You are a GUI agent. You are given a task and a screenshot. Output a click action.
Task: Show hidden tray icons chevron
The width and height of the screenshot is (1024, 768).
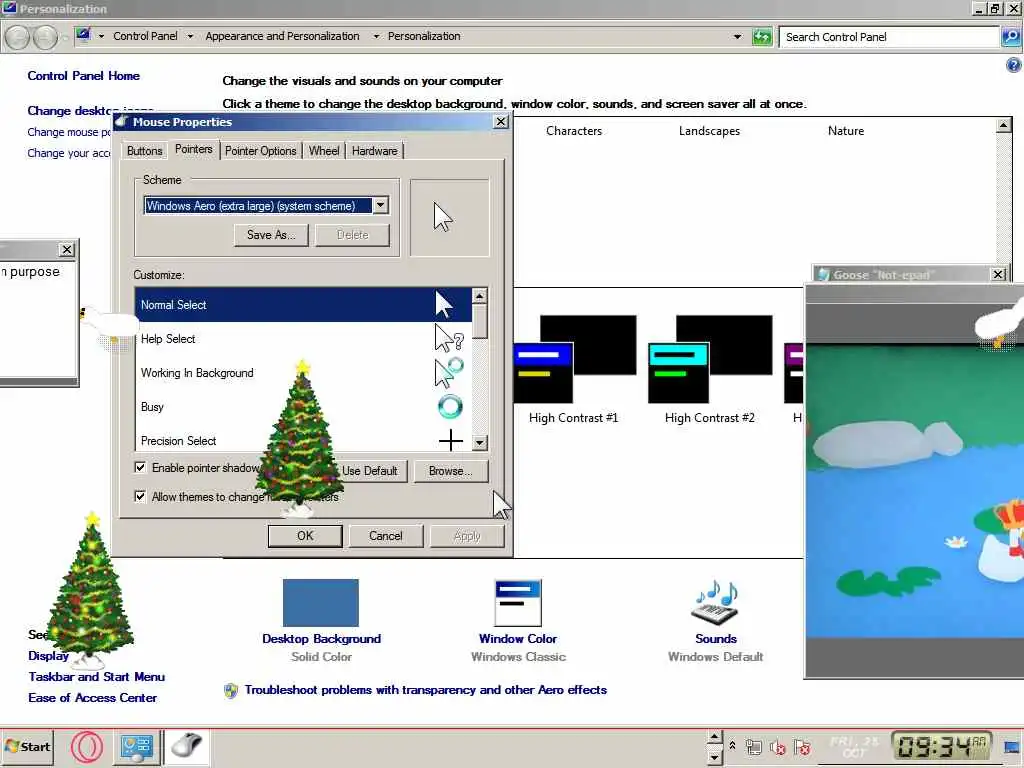click(x=732, y=745)
